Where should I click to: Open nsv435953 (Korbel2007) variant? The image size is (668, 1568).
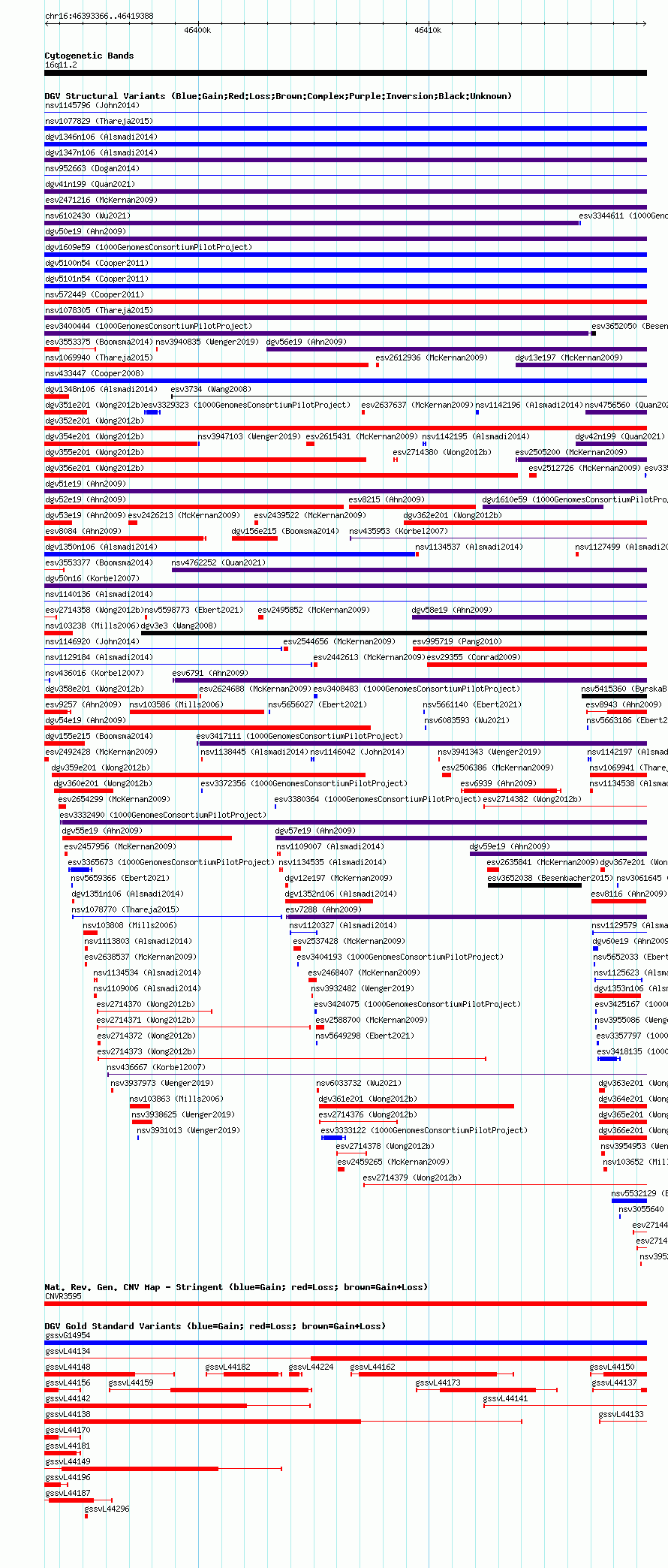click(x=399, y=531)
